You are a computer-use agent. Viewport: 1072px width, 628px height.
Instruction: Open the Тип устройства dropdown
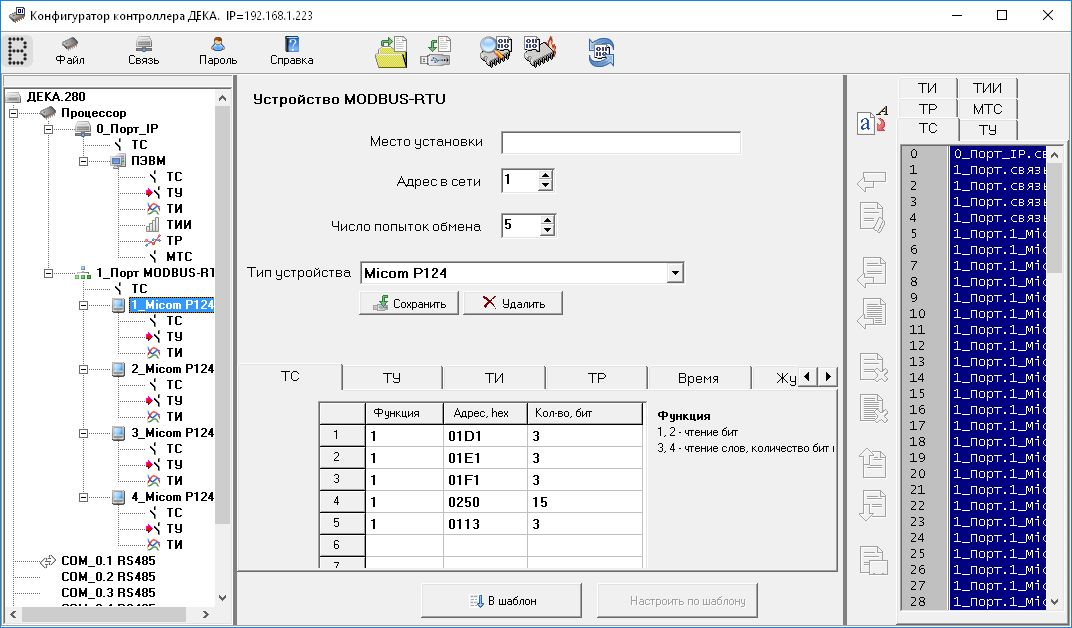675,273
